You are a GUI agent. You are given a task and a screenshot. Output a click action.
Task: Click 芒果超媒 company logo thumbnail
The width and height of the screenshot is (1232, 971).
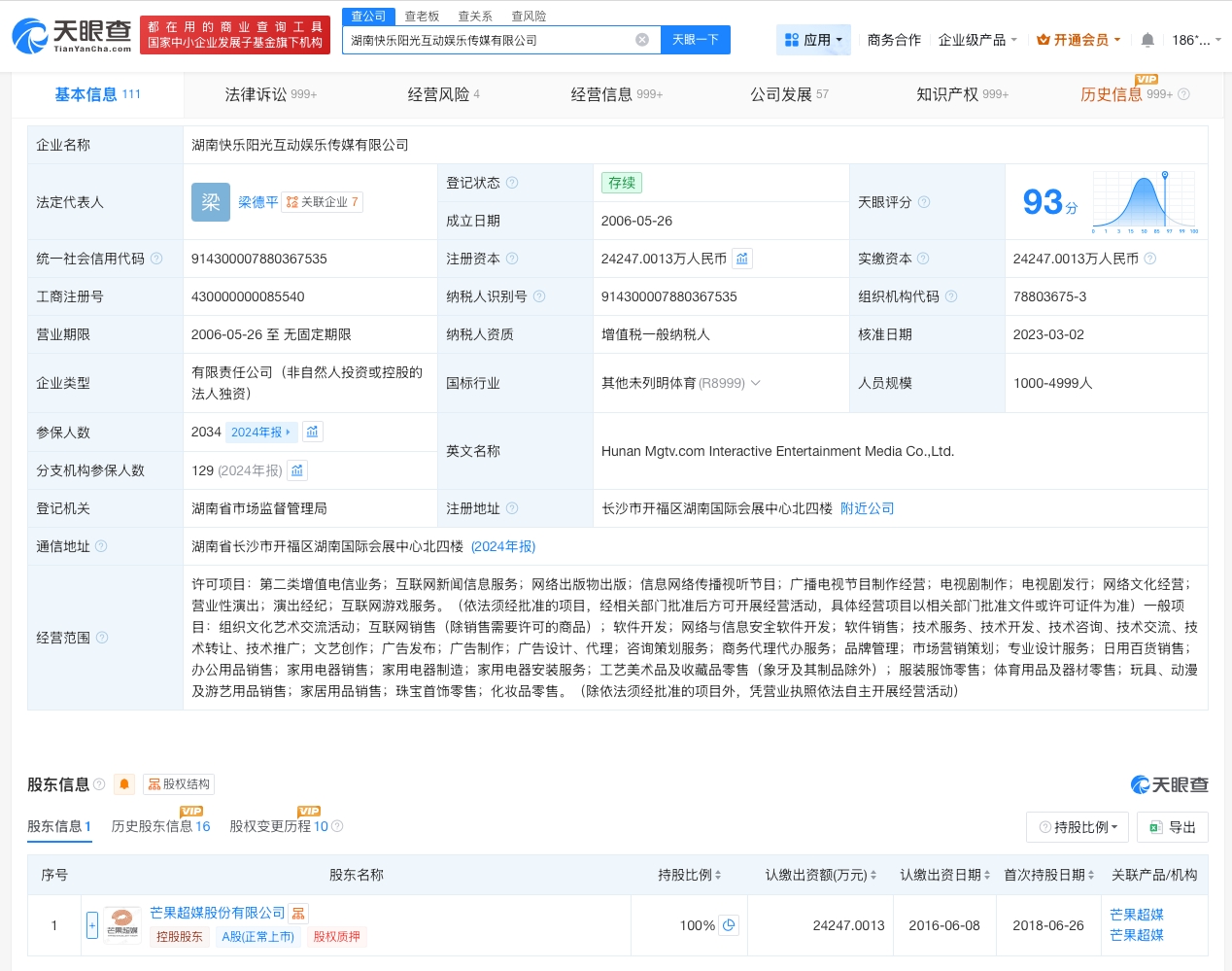(x=122, y=925)
